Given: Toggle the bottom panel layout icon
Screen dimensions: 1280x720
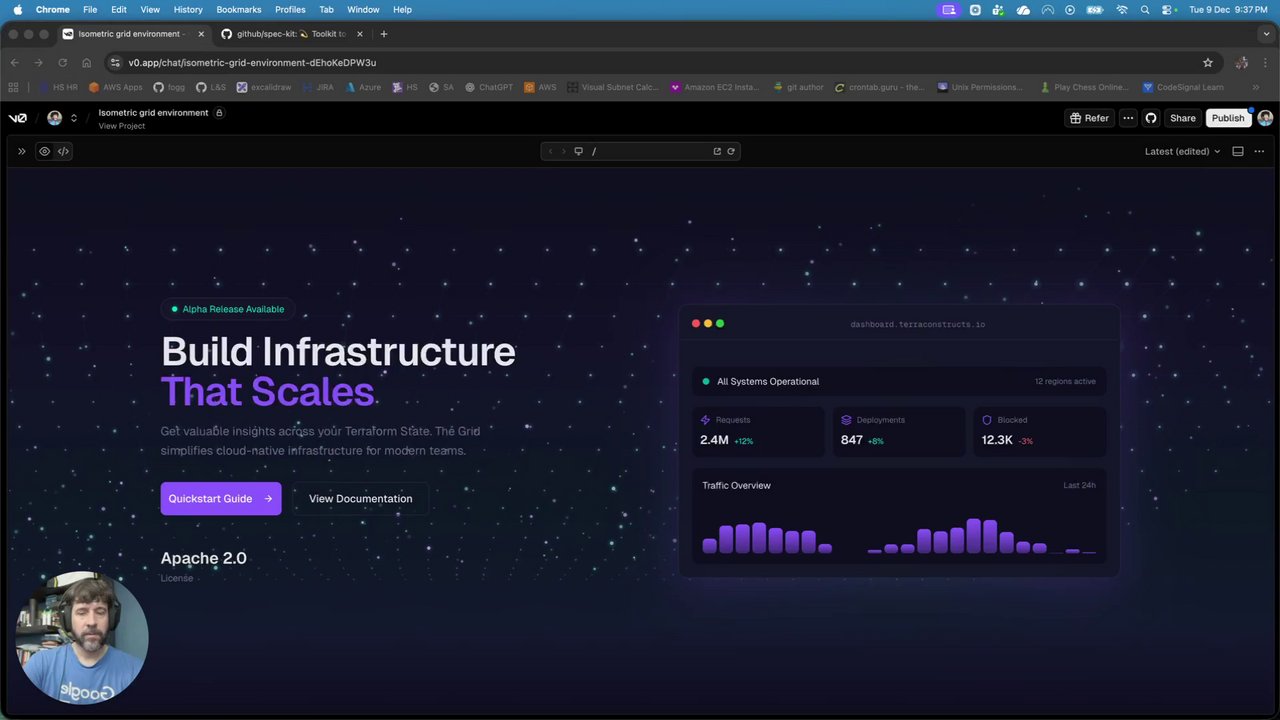Looking at the screenshot, I should click(x=1238, y=151).
